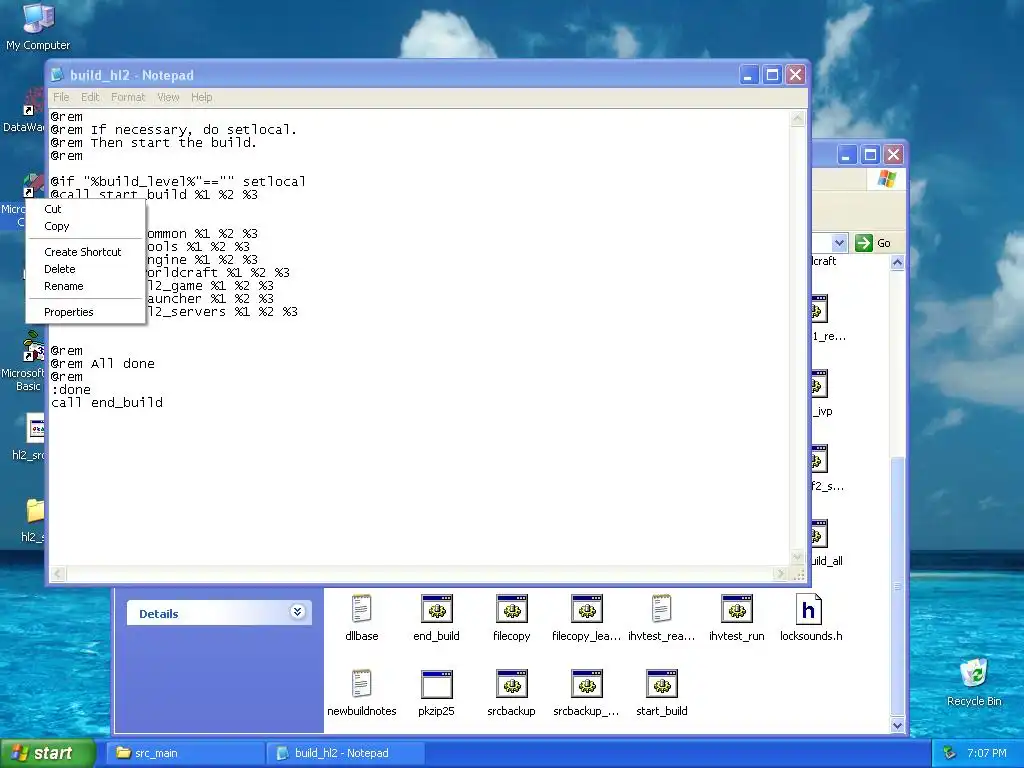1024x768 pixels.
Task: Click the Go button in Explorer address bar
Action: [873, 243]
